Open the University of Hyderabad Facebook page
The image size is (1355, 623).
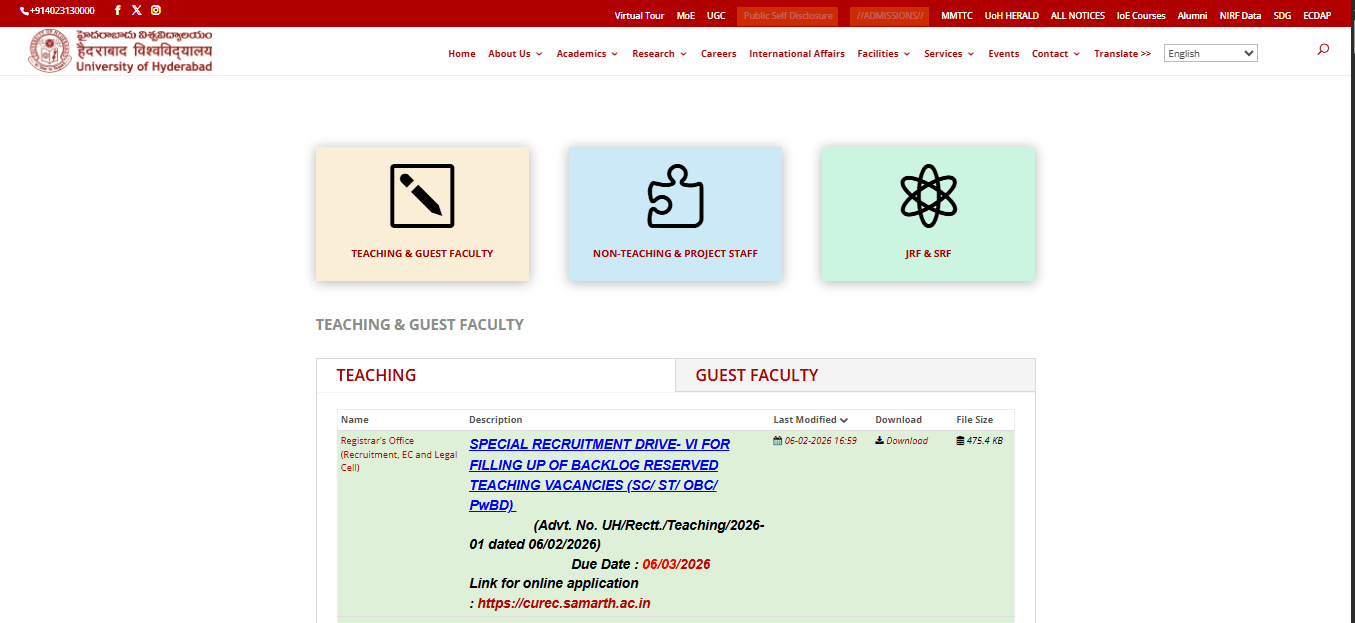[117, 10]
